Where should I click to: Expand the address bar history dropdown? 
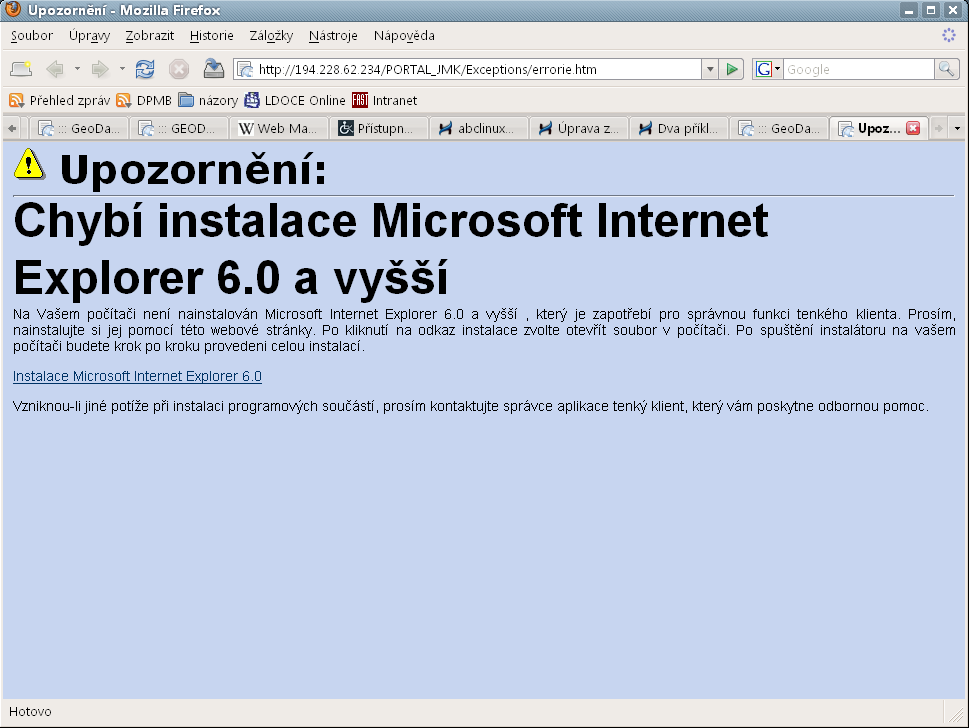click(710, 69)
